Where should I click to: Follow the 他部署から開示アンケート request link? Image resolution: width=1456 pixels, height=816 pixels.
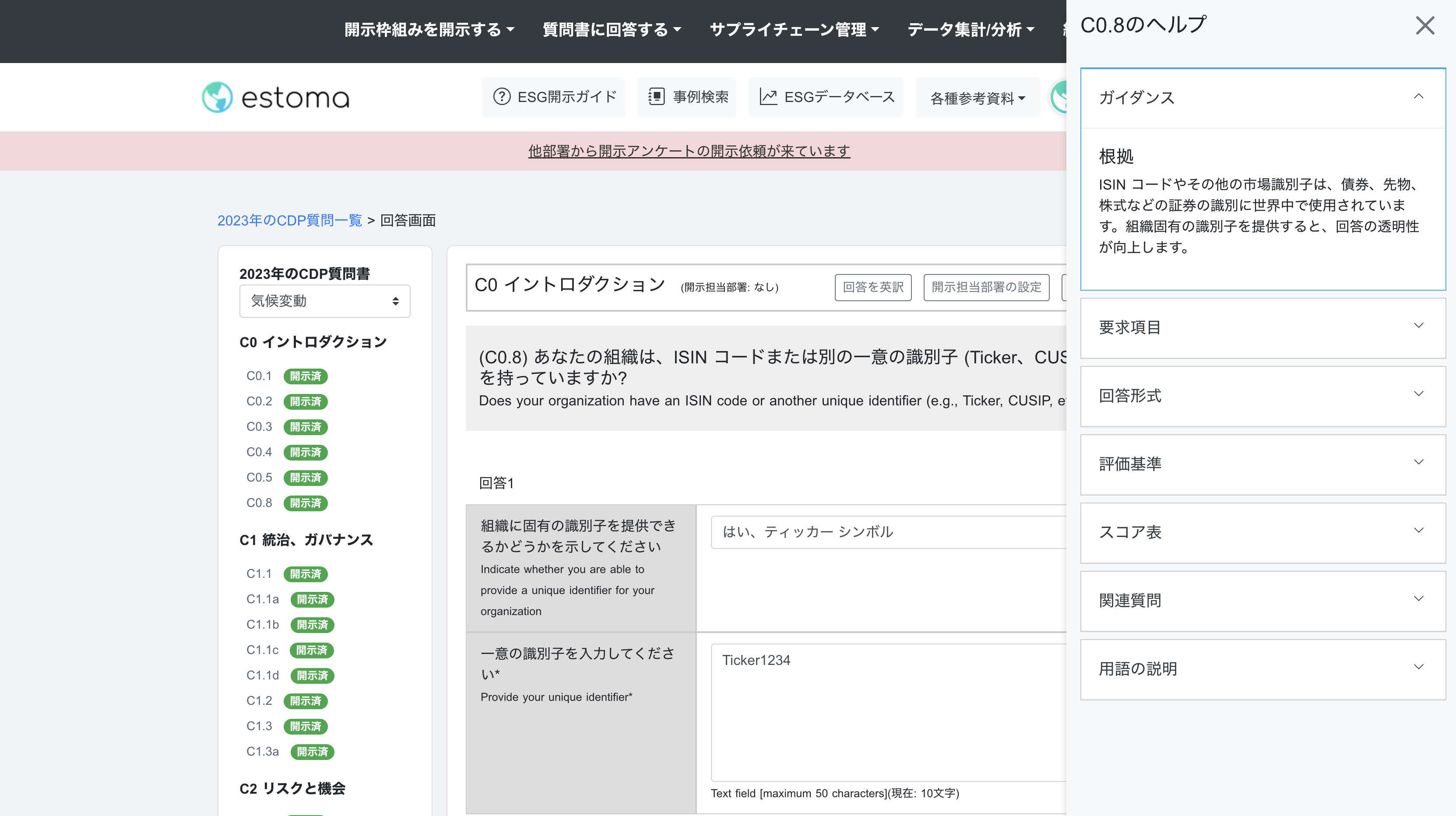click(x=689, y=151)
